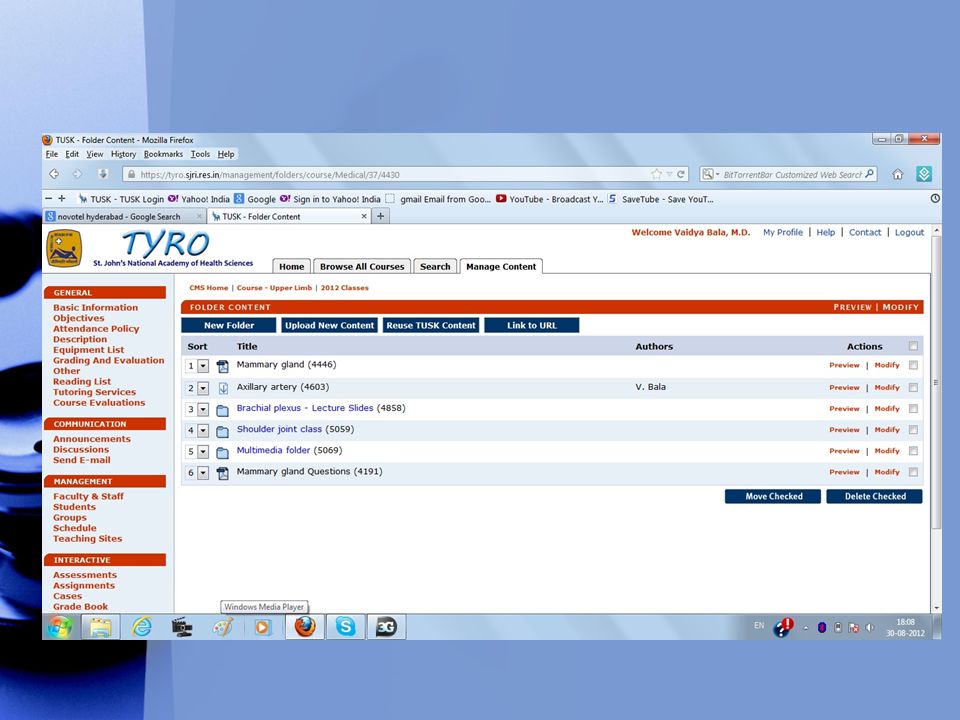Viewport: 960px width, 720px height.
Task: Switch to the Search tab
Action: tap(435, 266)
